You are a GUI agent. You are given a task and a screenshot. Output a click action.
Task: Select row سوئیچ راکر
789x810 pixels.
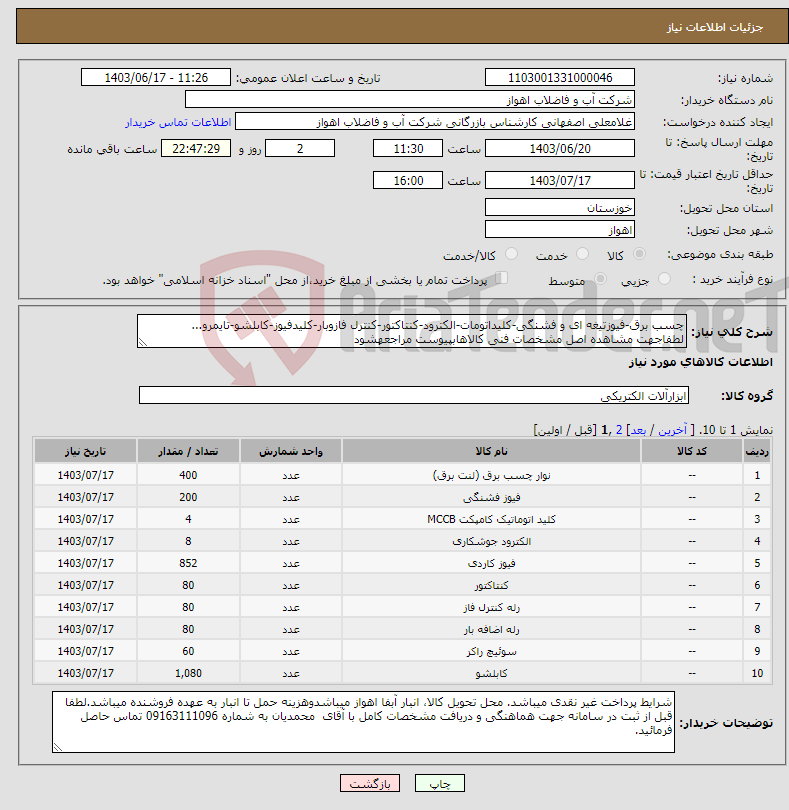pos(403,651)
